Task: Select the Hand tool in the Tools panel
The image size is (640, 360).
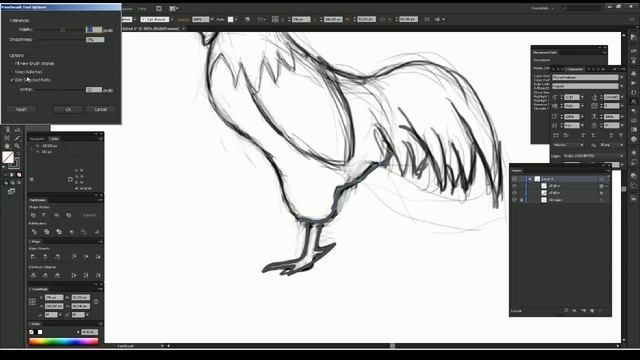Action: pyautogui.click(x=7, y=146)
